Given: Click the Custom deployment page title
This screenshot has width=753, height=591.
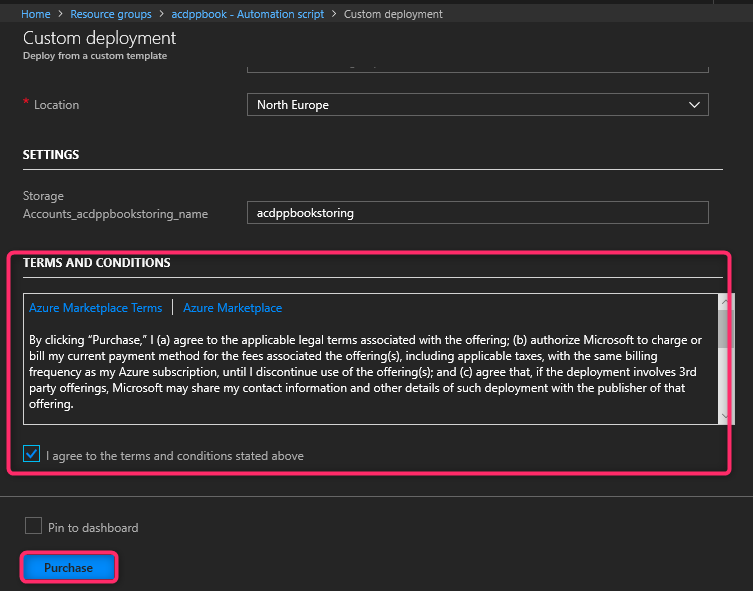Looking at the screenshot, I should point(99,38).
